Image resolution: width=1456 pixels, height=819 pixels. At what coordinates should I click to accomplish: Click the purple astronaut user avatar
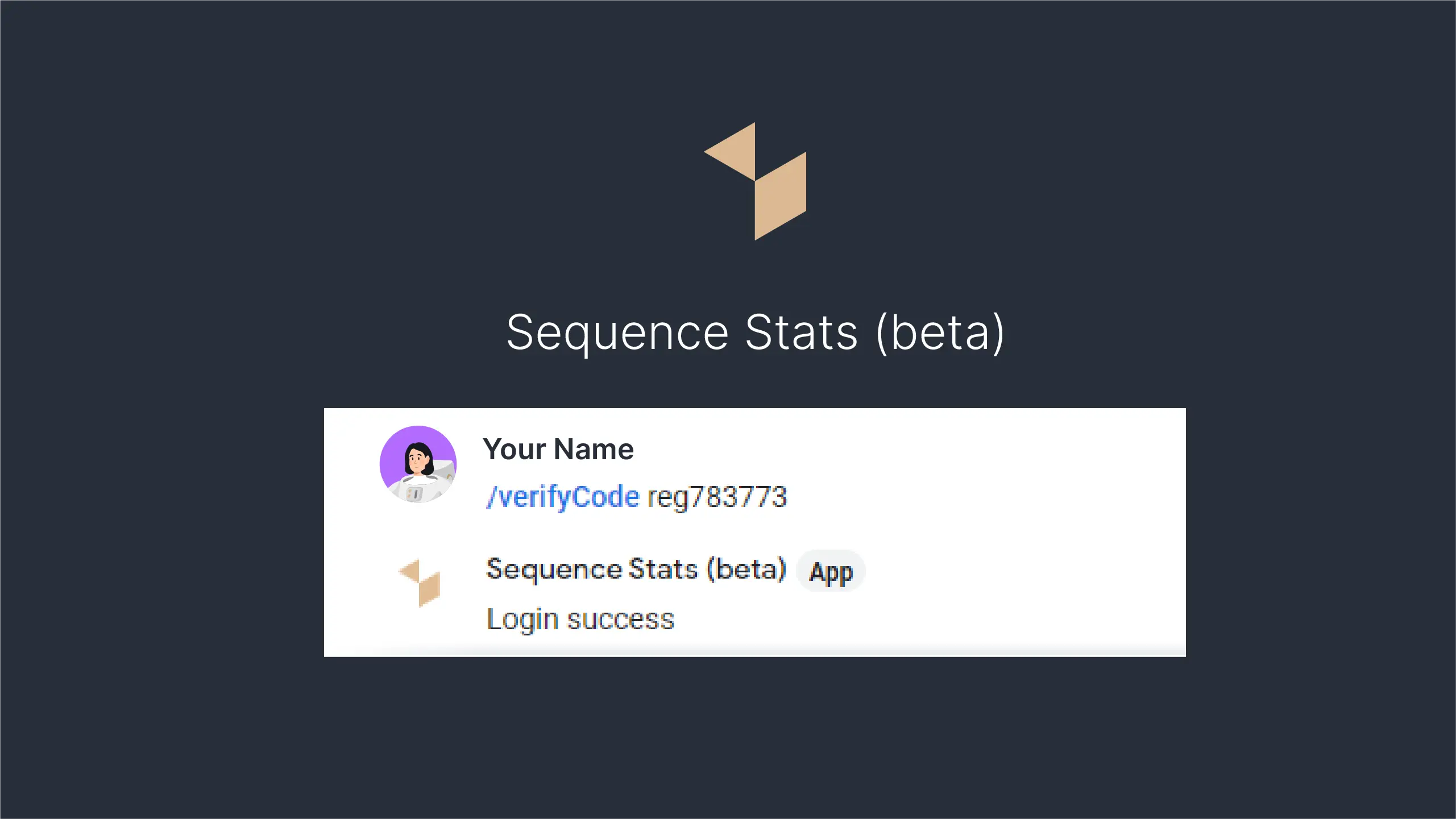click(x=418, y=464)
